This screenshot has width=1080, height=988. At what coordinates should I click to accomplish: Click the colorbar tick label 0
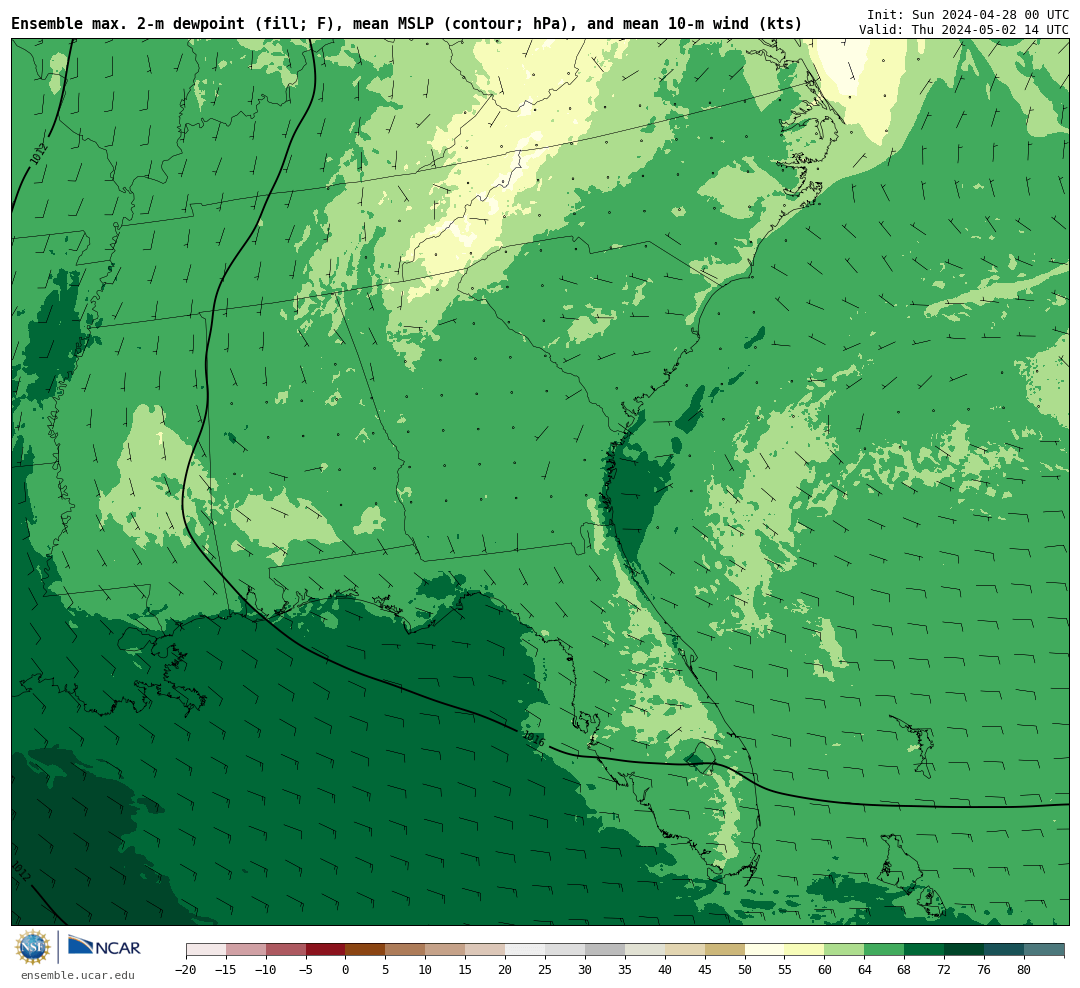[346, 969]
